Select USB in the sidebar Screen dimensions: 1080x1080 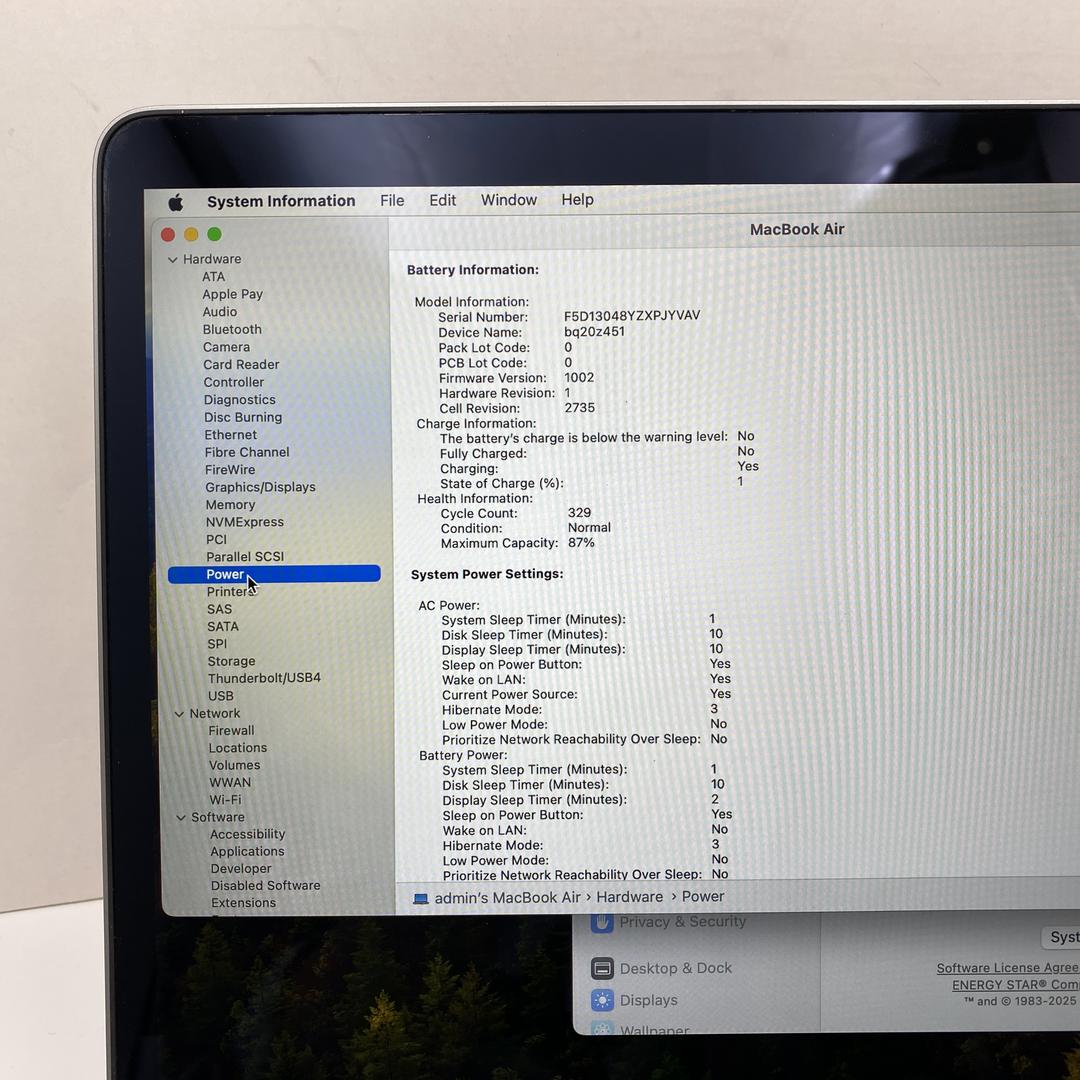(x=221, y=696)
